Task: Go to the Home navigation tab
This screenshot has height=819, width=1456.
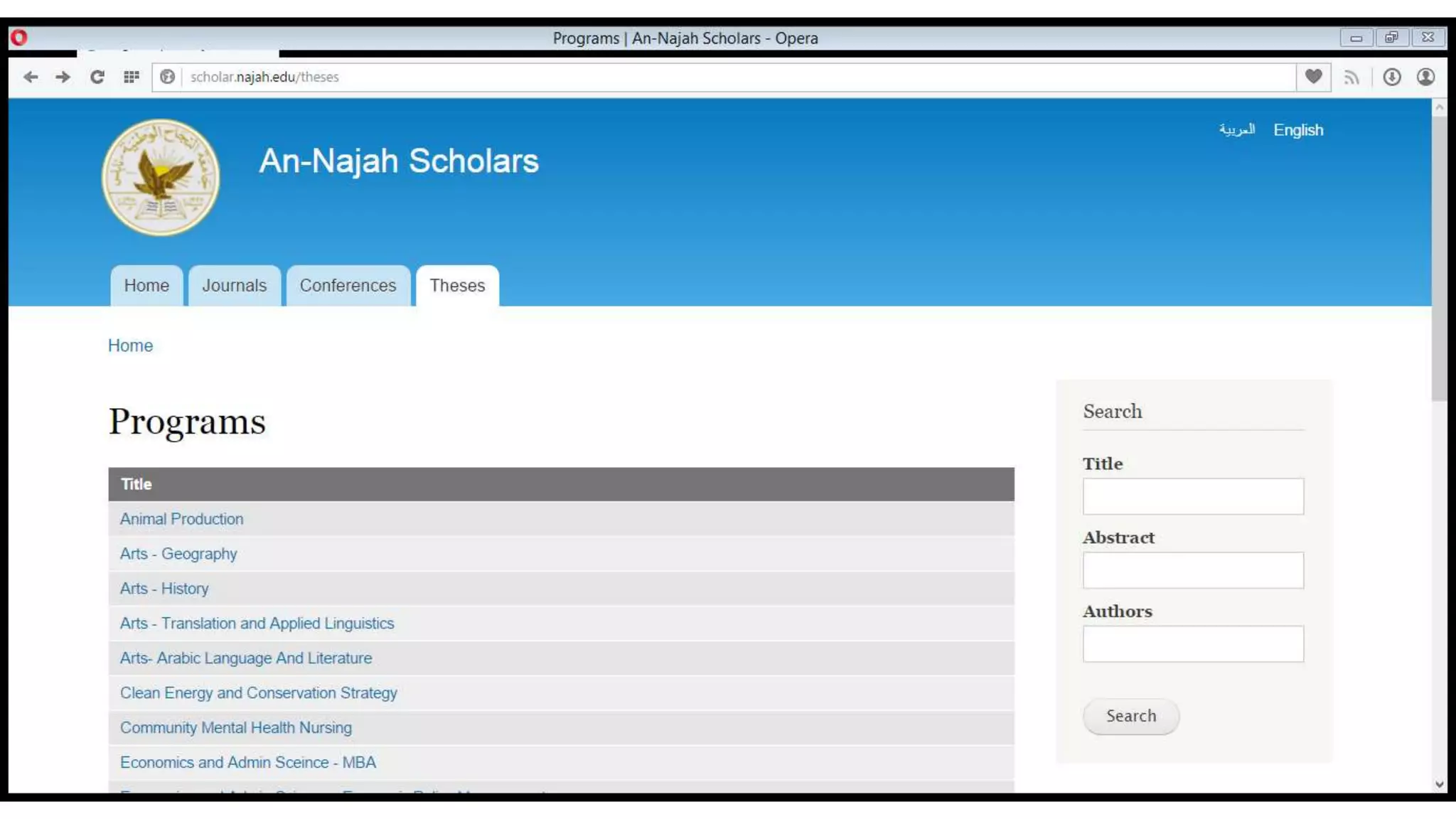Action: [x=146, y=286]
